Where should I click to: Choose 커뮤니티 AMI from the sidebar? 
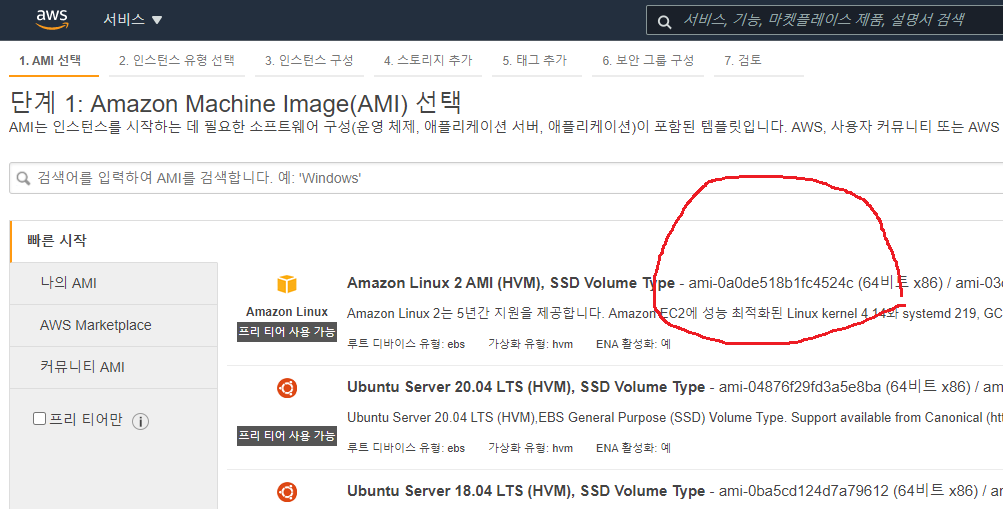[82, 367]
